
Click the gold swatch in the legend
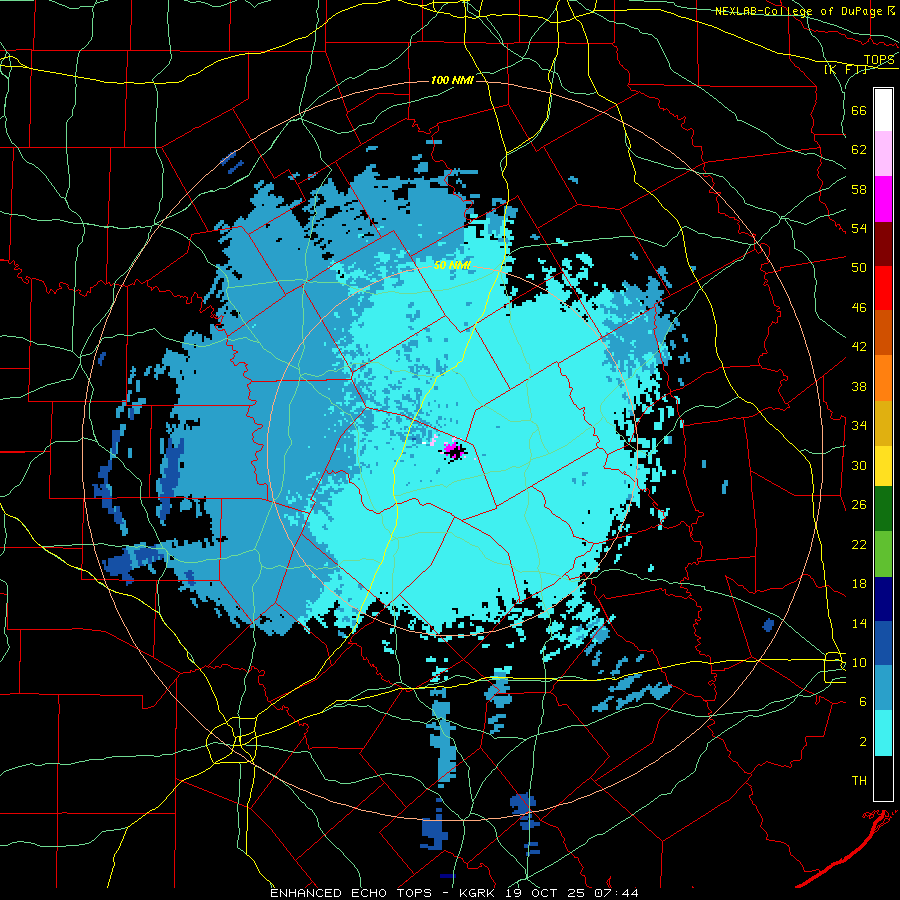883,423
